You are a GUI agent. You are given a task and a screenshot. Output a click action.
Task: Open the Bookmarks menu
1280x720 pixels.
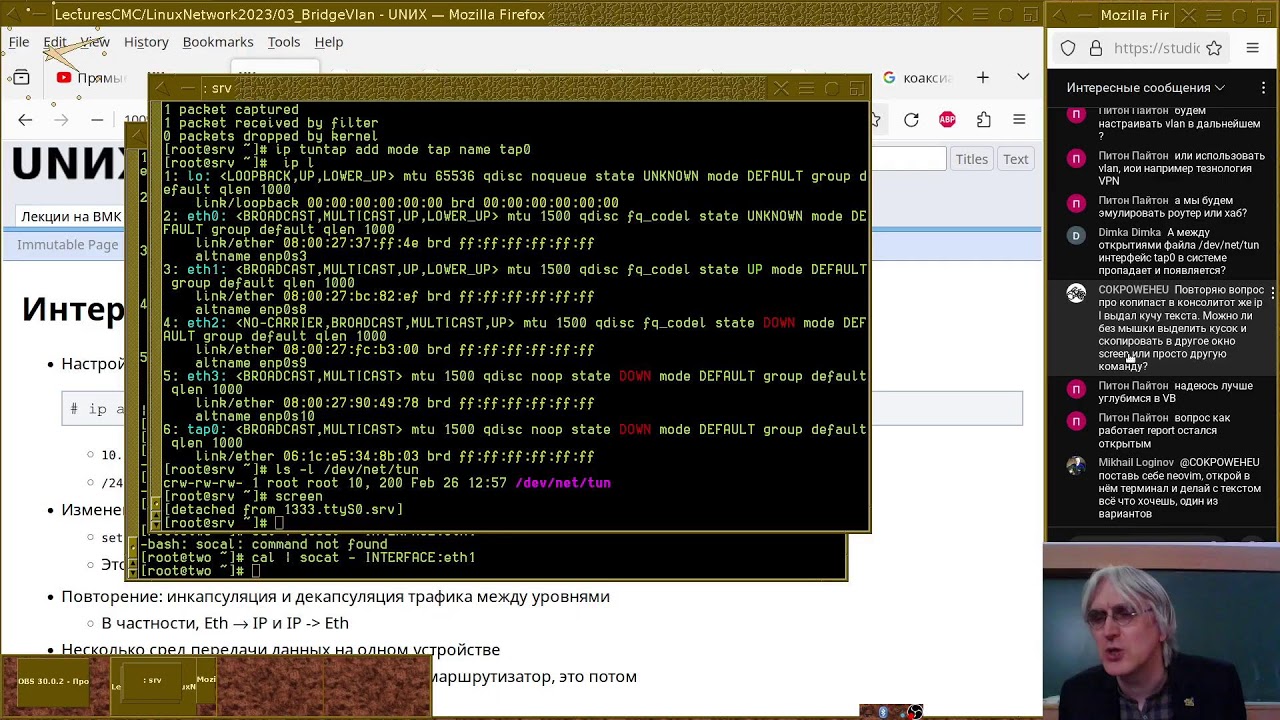(x=218, y=42)
